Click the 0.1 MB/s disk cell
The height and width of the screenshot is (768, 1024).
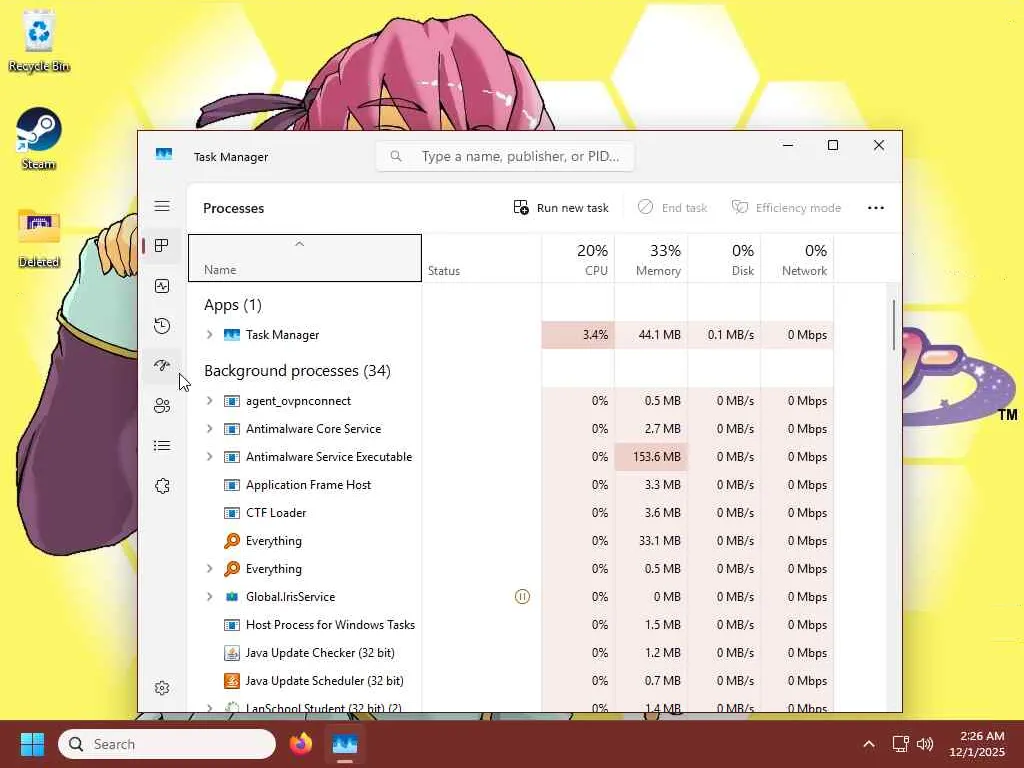coord(724,334)
